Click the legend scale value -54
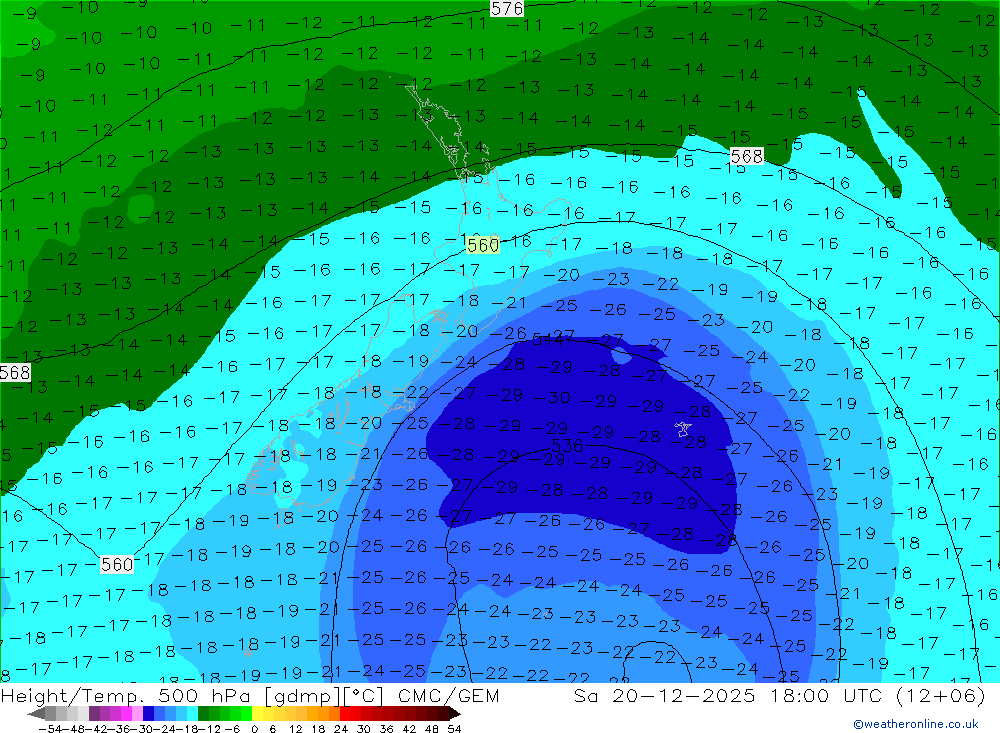Image resolution: width=1000 pixels, height=733 pixels. point(49,729)
